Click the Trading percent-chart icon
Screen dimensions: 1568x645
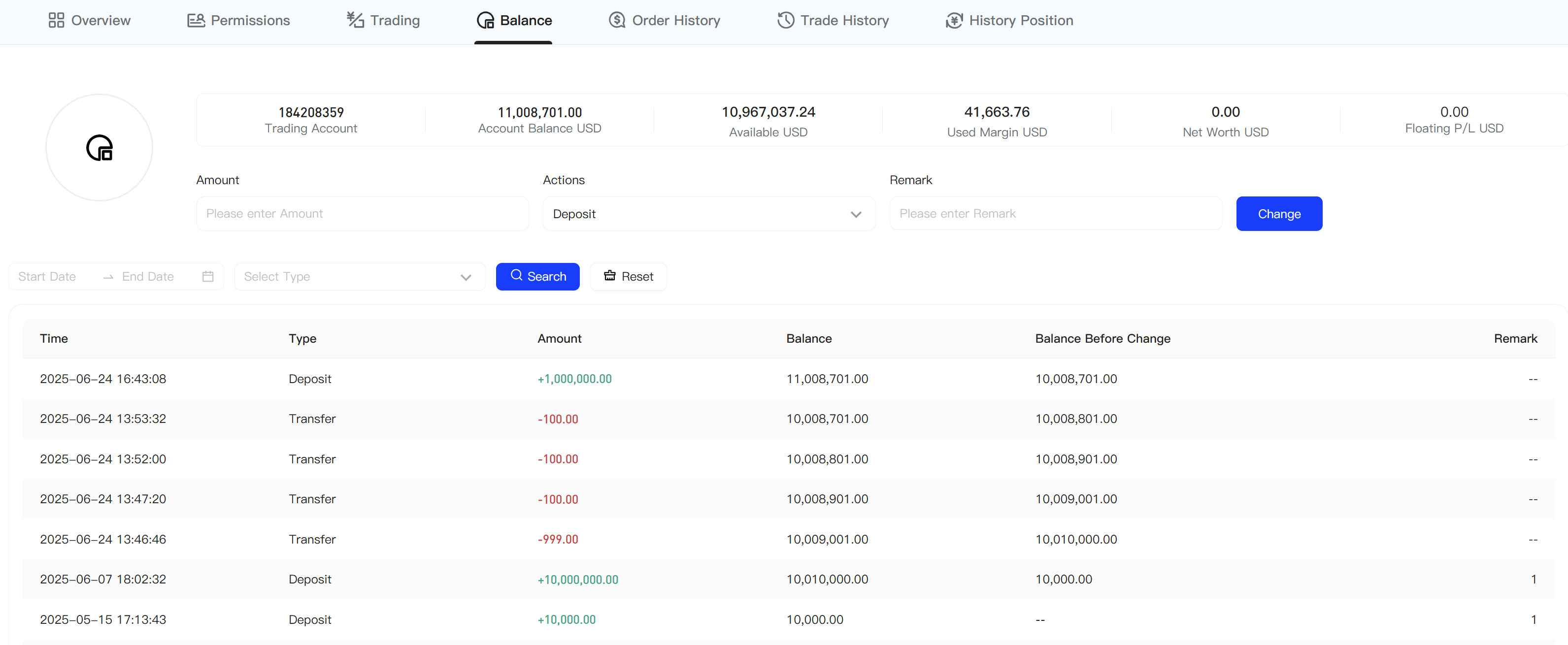coord(356,20)
